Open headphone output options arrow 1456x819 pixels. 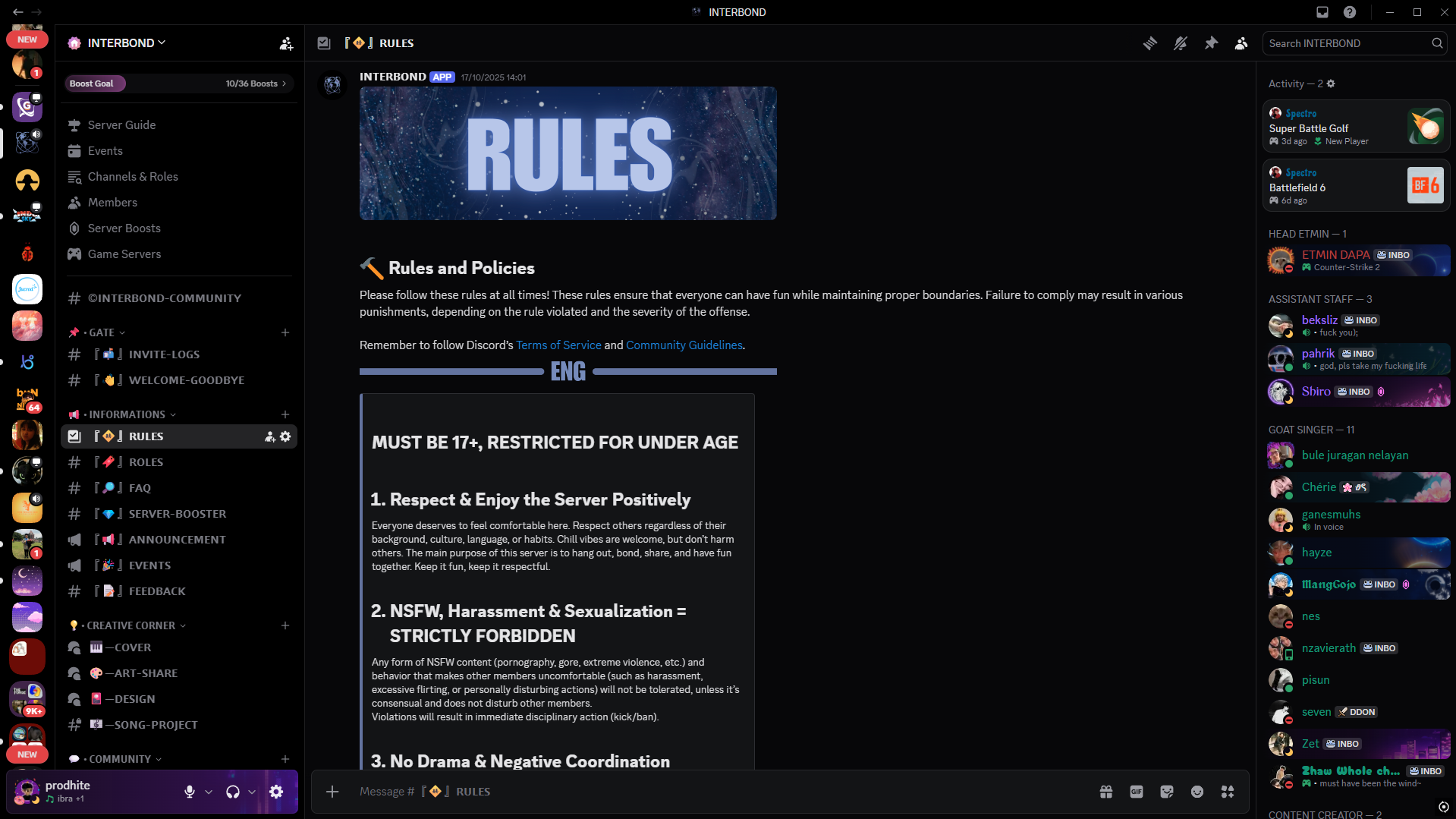tap(252, 792)
